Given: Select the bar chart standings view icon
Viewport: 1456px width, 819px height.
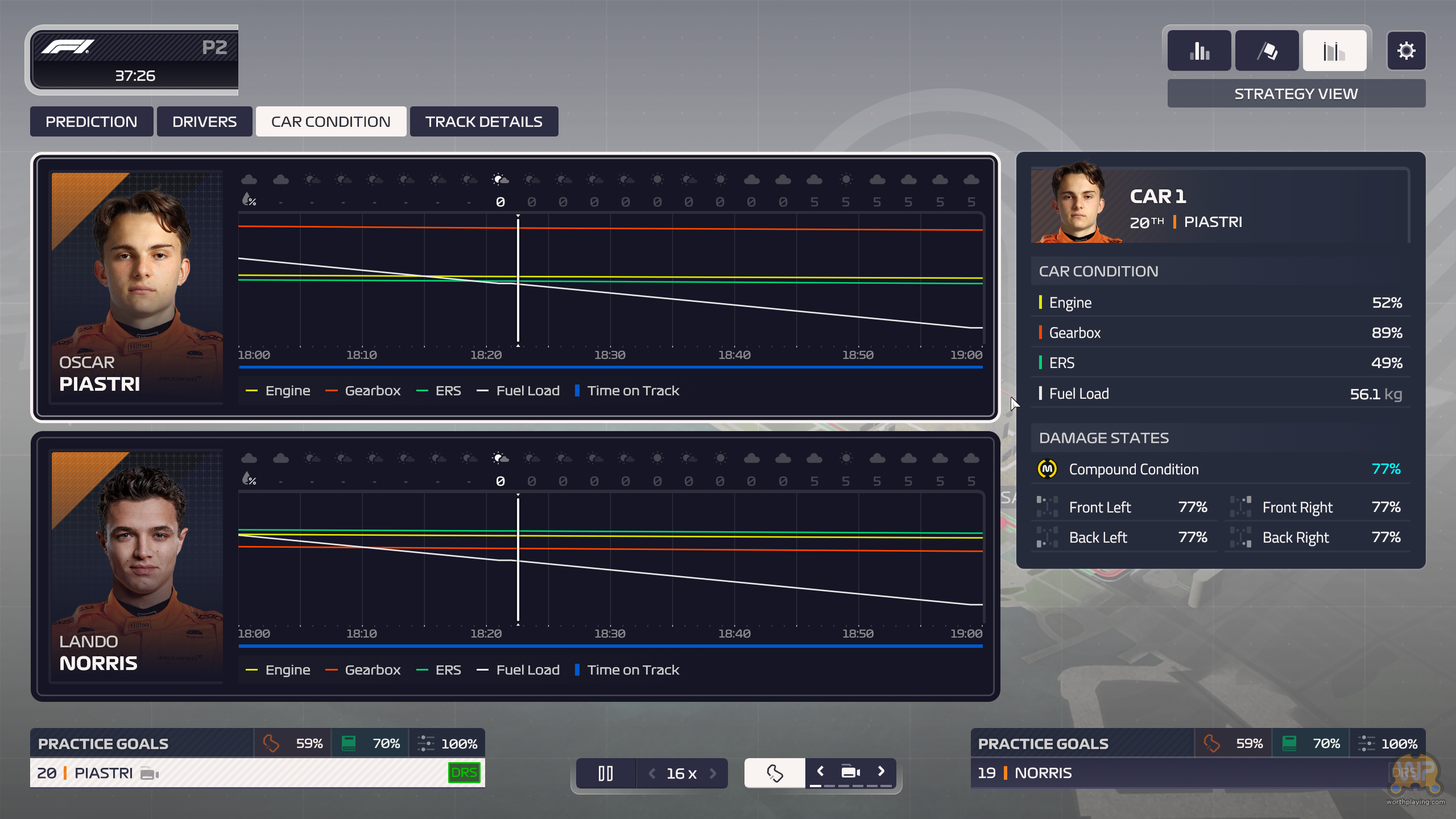Looking at the screenshot, I should point(1199,51).
